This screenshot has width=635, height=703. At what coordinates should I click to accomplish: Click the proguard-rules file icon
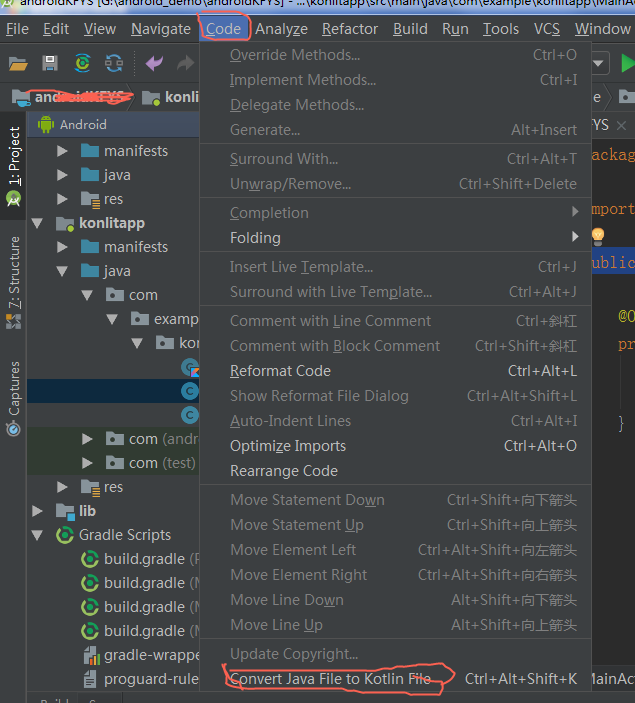(90, 679)
